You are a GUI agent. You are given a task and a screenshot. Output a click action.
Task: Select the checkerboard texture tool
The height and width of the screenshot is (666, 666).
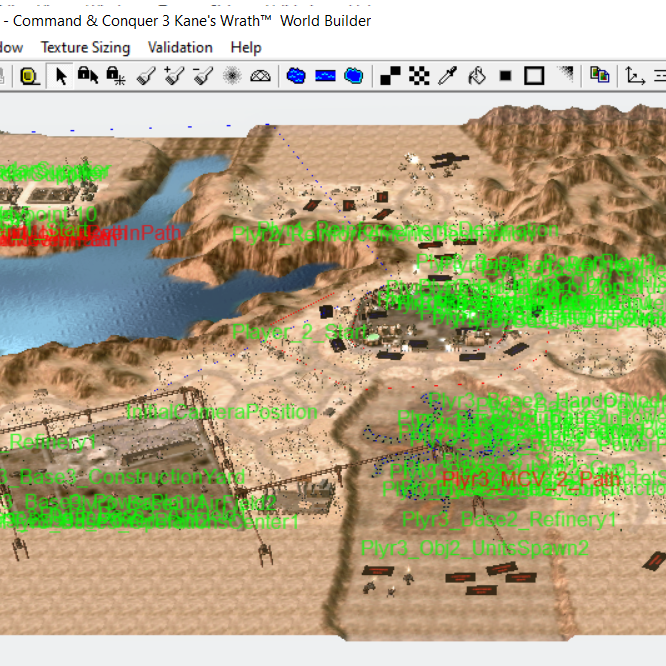(x=419, y=76)
